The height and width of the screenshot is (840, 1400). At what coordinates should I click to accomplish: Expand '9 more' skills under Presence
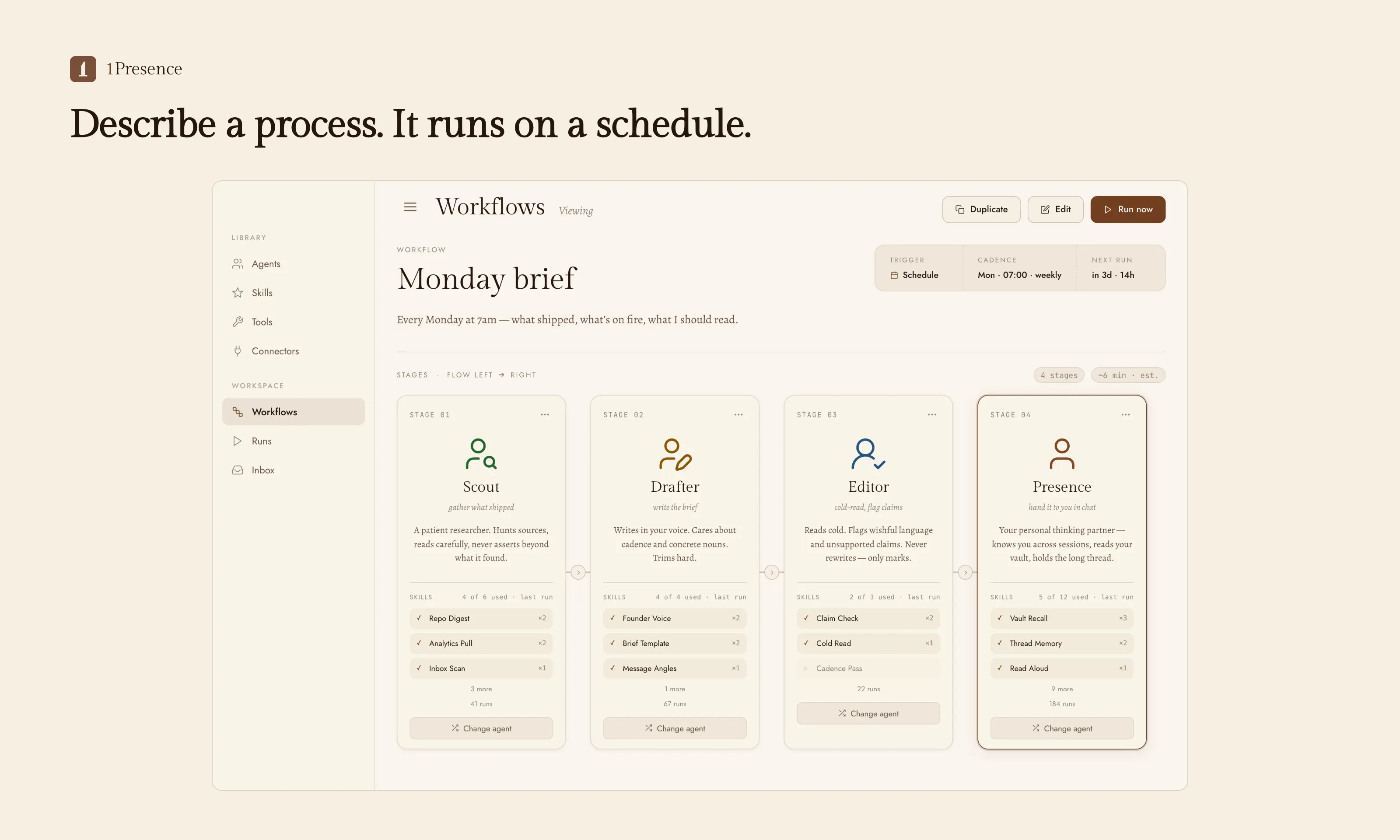coord(1062,689)
